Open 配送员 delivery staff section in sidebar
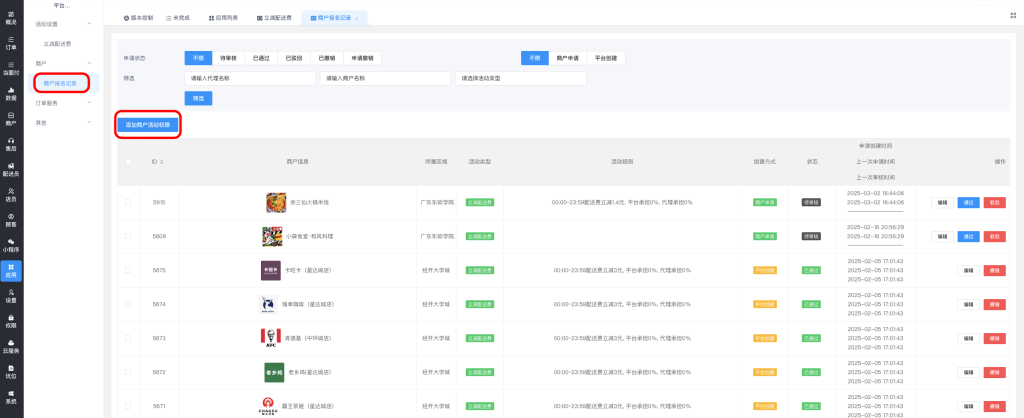Image resolution: width=1024 pixels, height=418 pixels. click(11, 169)
